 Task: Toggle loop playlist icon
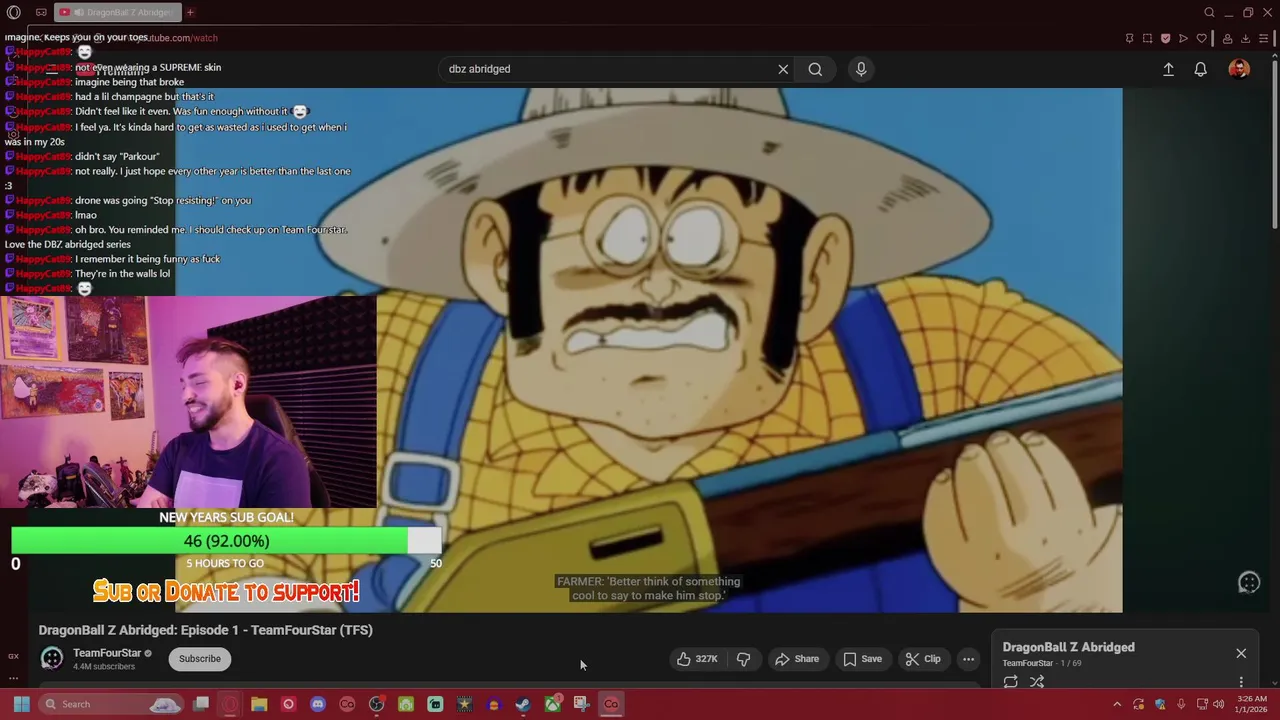tap(1011, 682)
